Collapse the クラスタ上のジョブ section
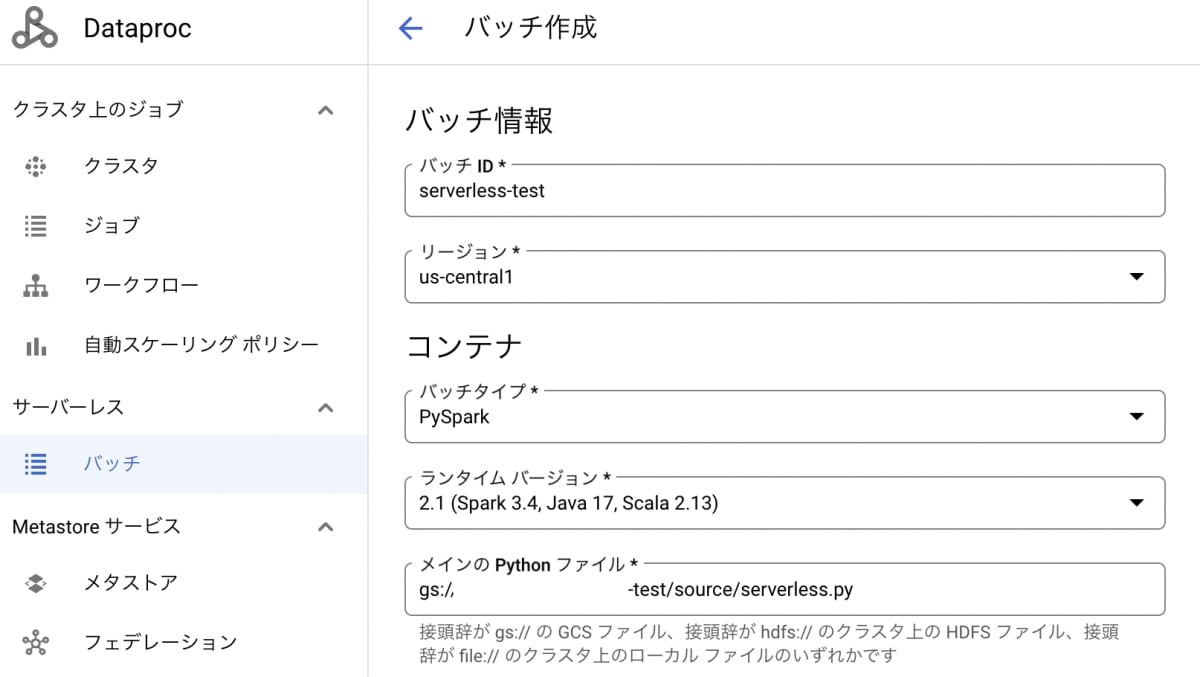Screen dimensions: 1200x677 [x=325, y=110]
